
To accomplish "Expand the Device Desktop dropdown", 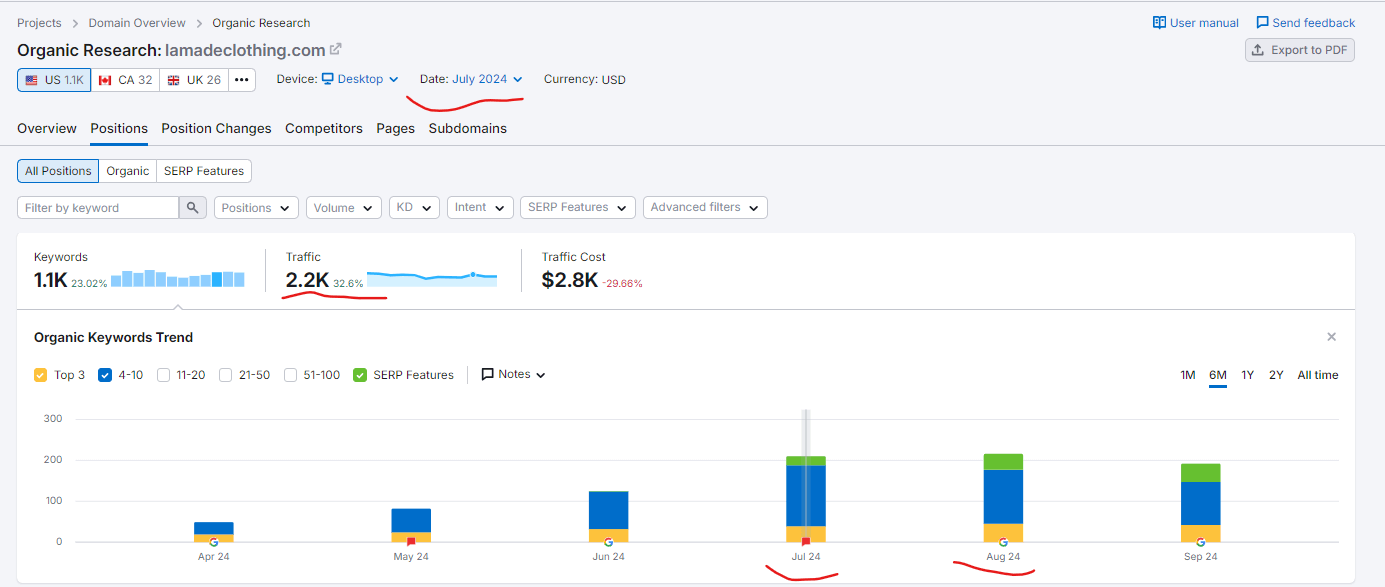I will pyautogui.click(x=359, y=79).
